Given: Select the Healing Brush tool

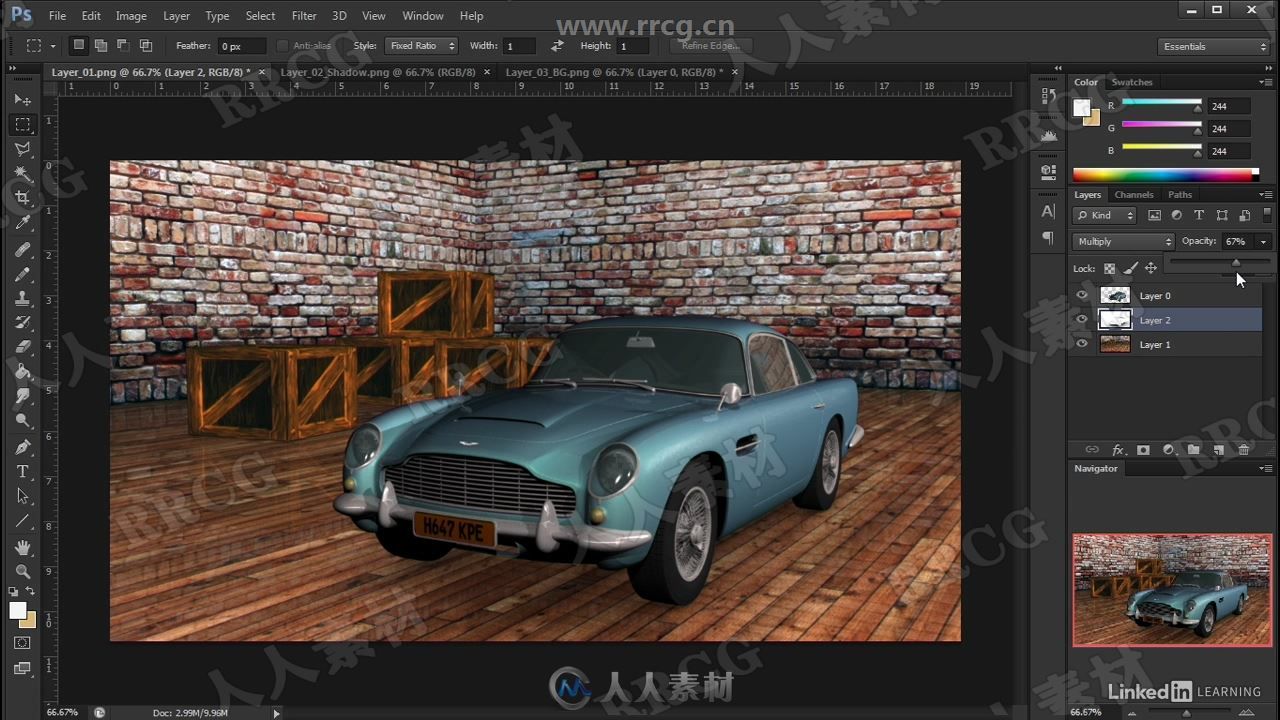Looking at the screenshot, I should click(x=22, y=249).
